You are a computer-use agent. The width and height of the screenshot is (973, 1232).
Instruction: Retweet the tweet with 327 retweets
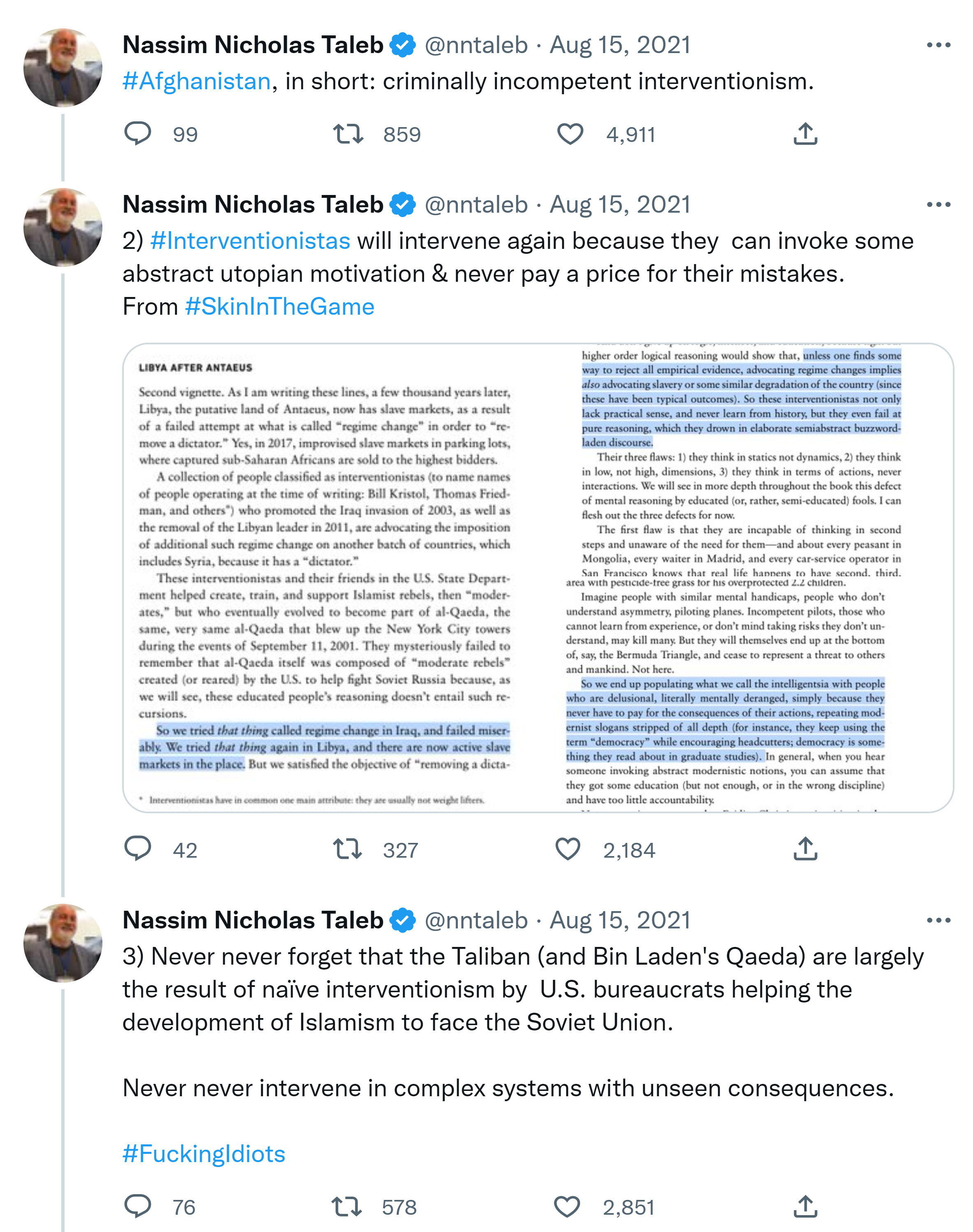347,849
